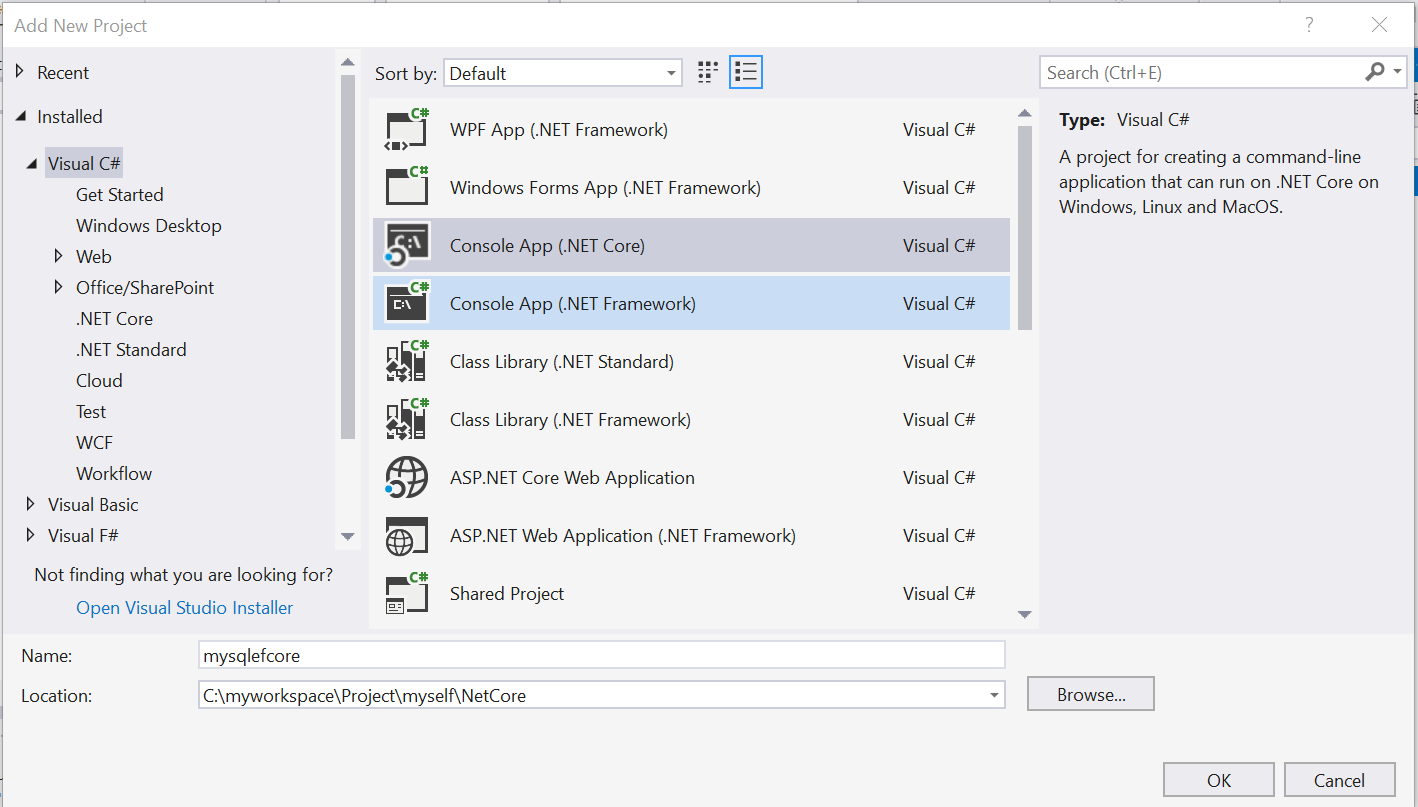Open Visual Studio Installer link
Screen dimensions: 1418x807
pyautogui.click(x=185, y=608)
